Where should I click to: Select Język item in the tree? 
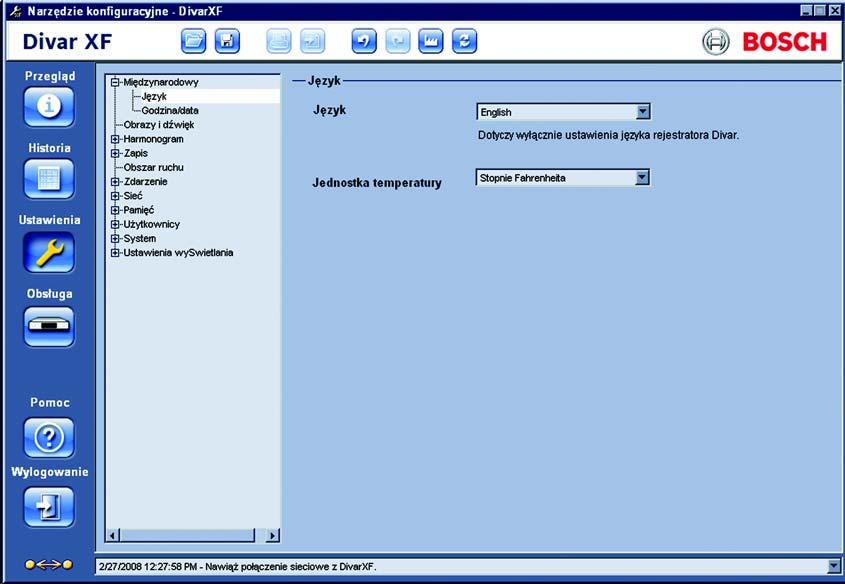[154, 96]
